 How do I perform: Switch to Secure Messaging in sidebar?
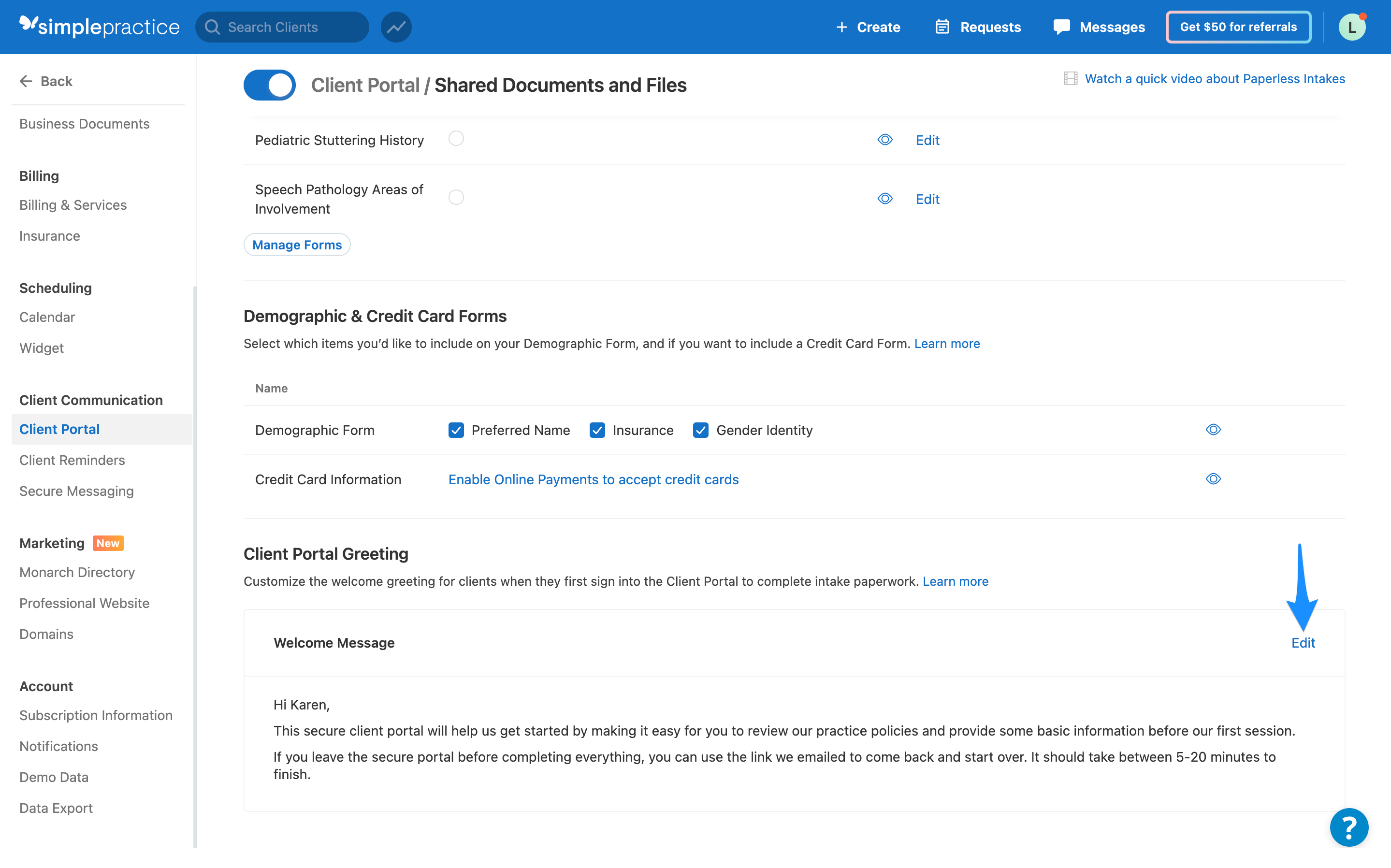[x=76, y=491]
